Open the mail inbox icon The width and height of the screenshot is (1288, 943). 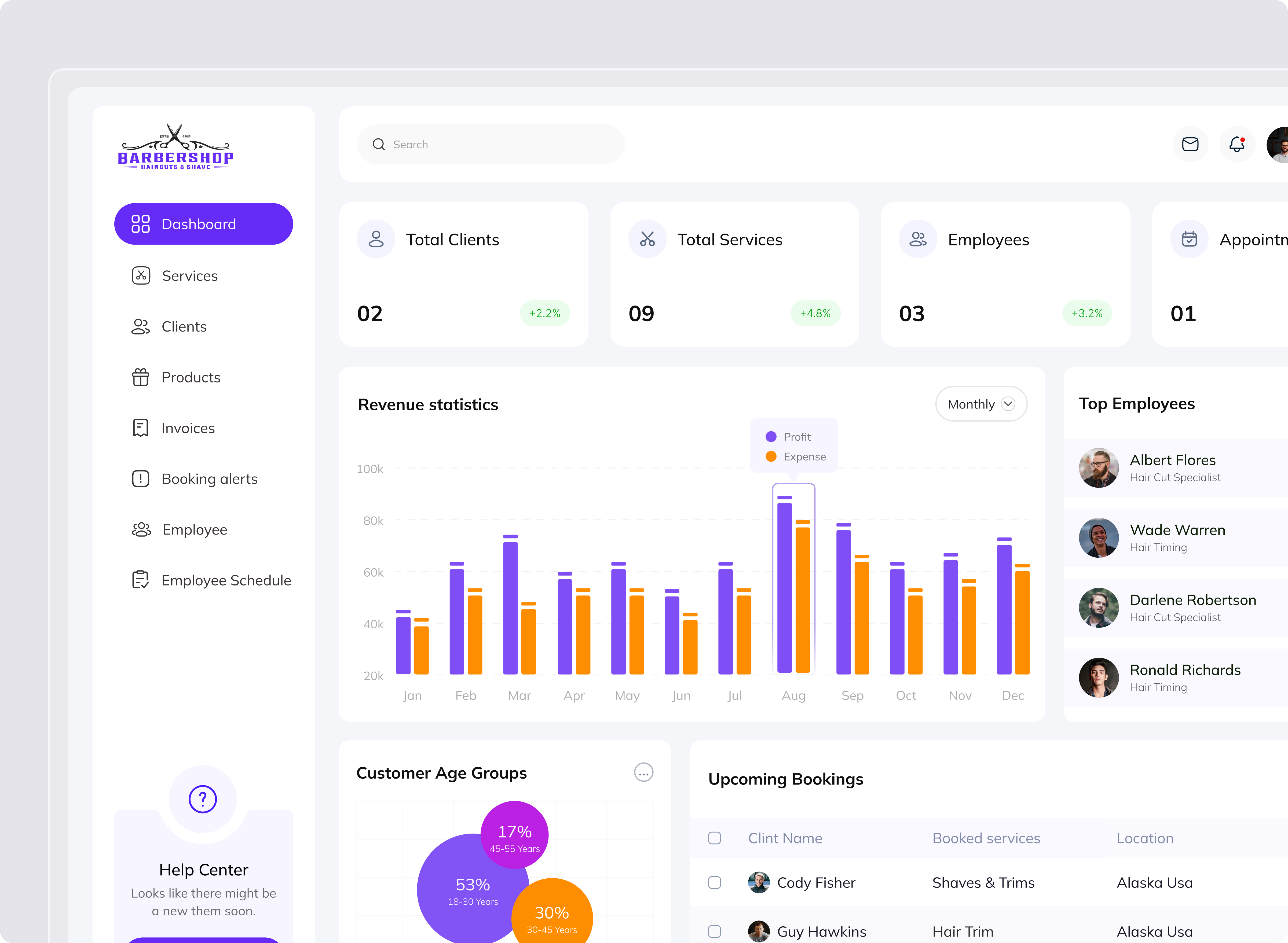point(1190,144)
